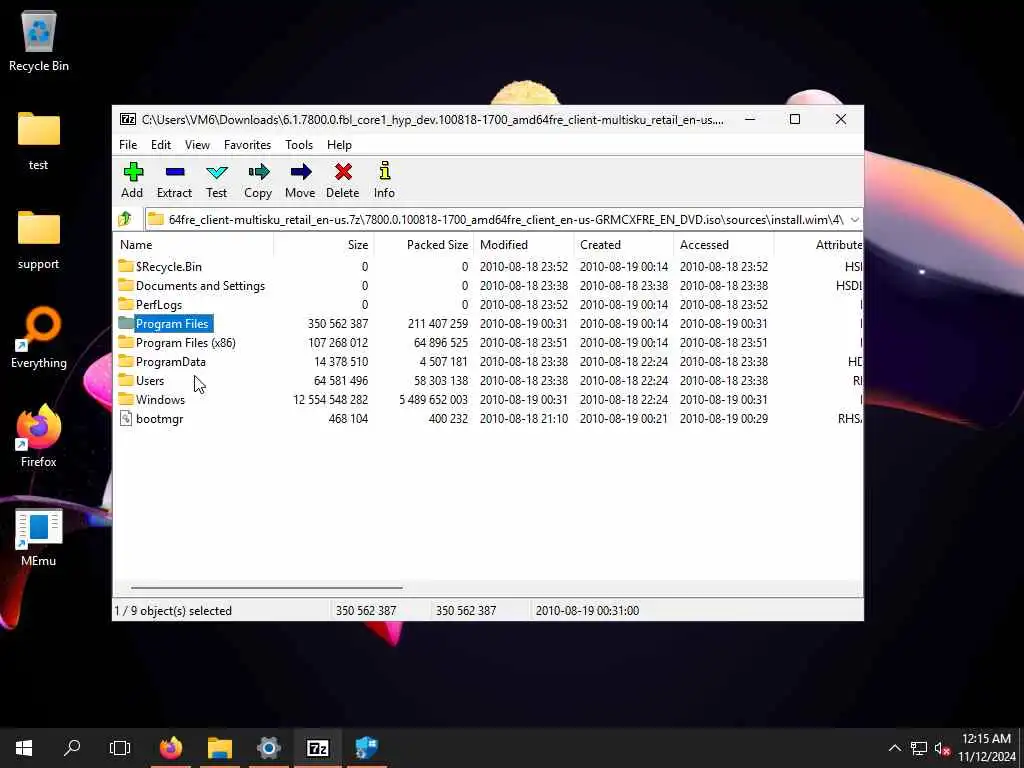The image size is (1024, 768).
Task: Open Task View on taskbar
Action: [120, 748]
